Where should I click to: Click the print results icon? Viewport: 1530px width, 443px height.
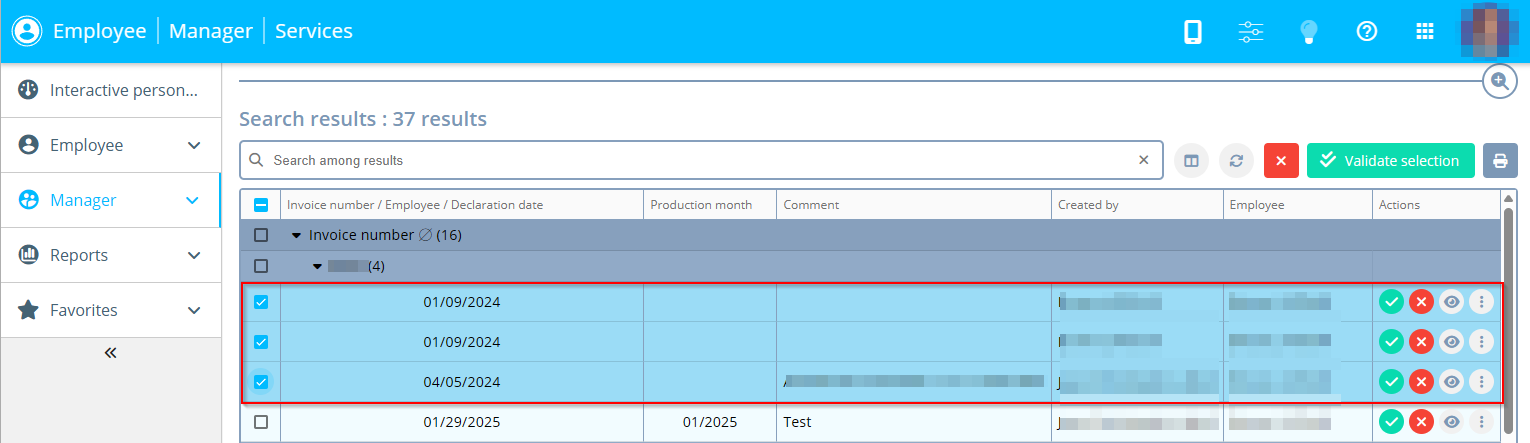[1500, 161]
